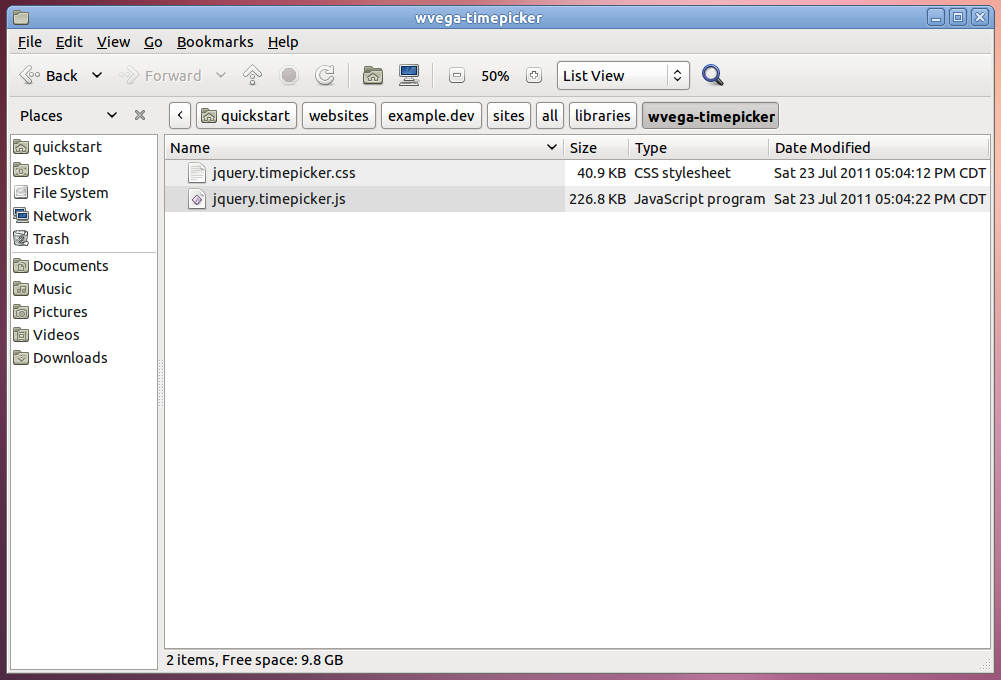Image resolution: width=1001 pixels, height=680 pixels.
Task: Open the Help menu
Action: 283,42
